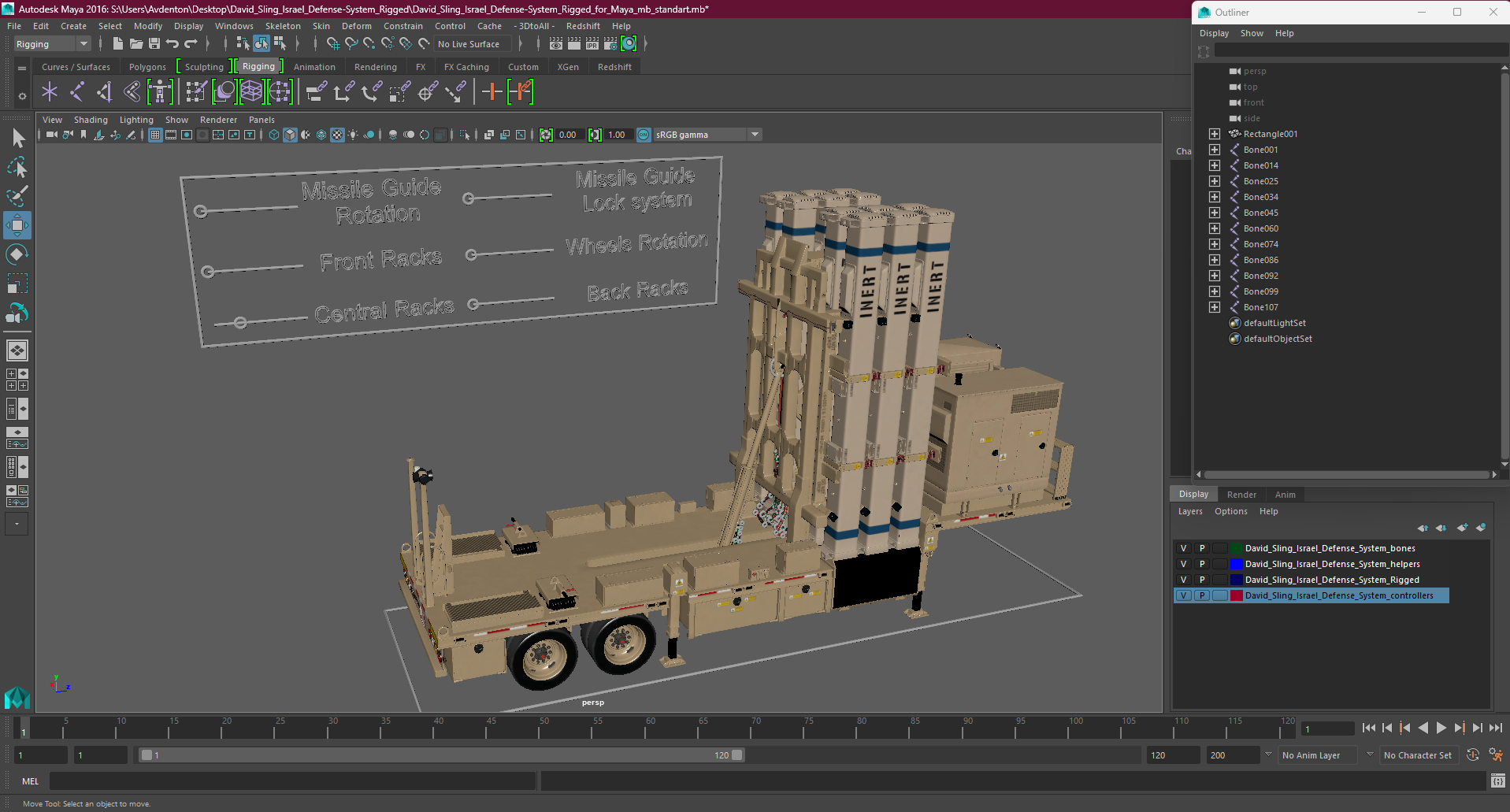Click the Save Scene icon
Viewport: 1510px width, 812px height.
pos(154,44)
